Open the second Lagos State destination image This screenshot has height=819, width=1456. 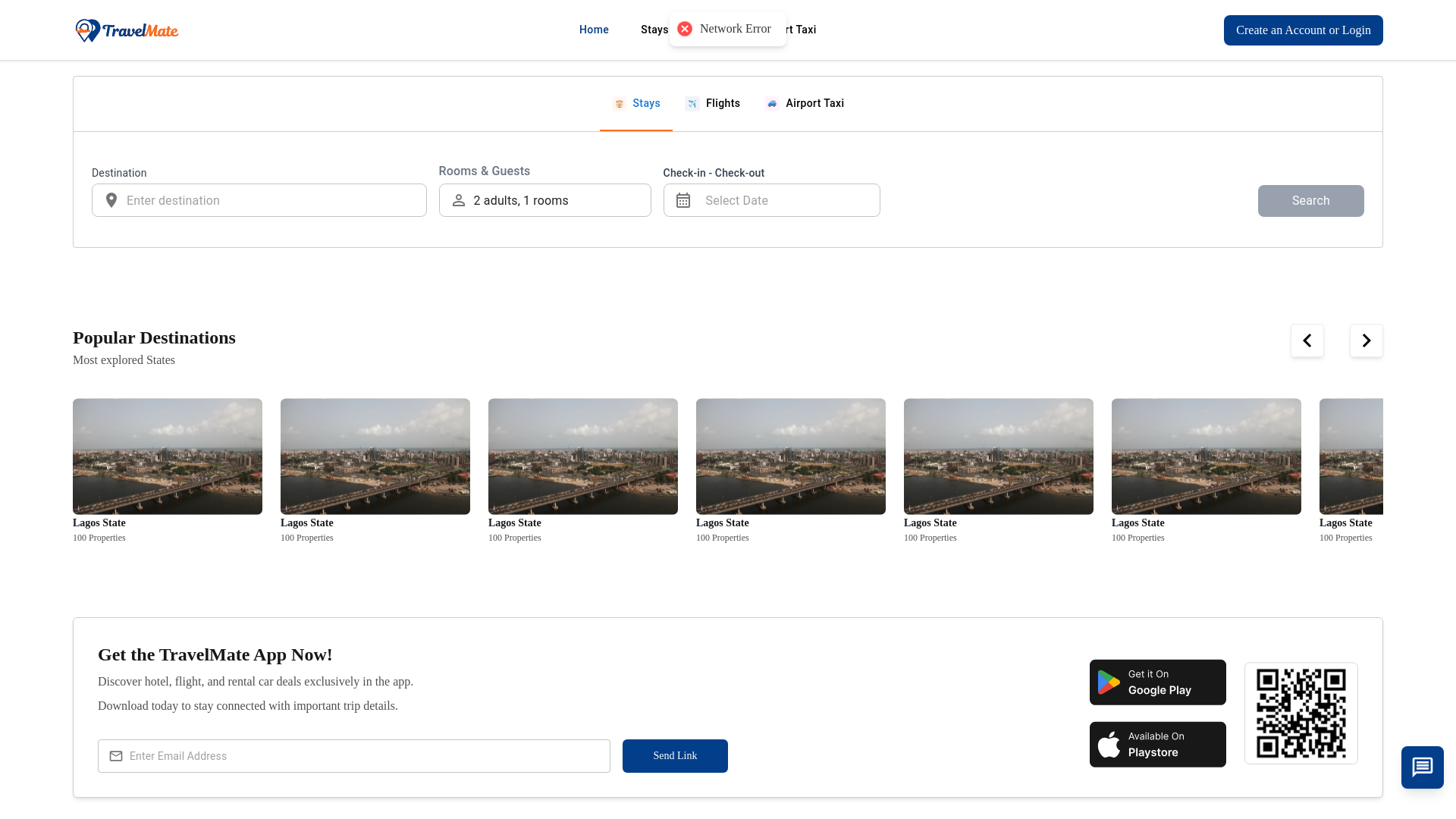click(x=375, y=457)
